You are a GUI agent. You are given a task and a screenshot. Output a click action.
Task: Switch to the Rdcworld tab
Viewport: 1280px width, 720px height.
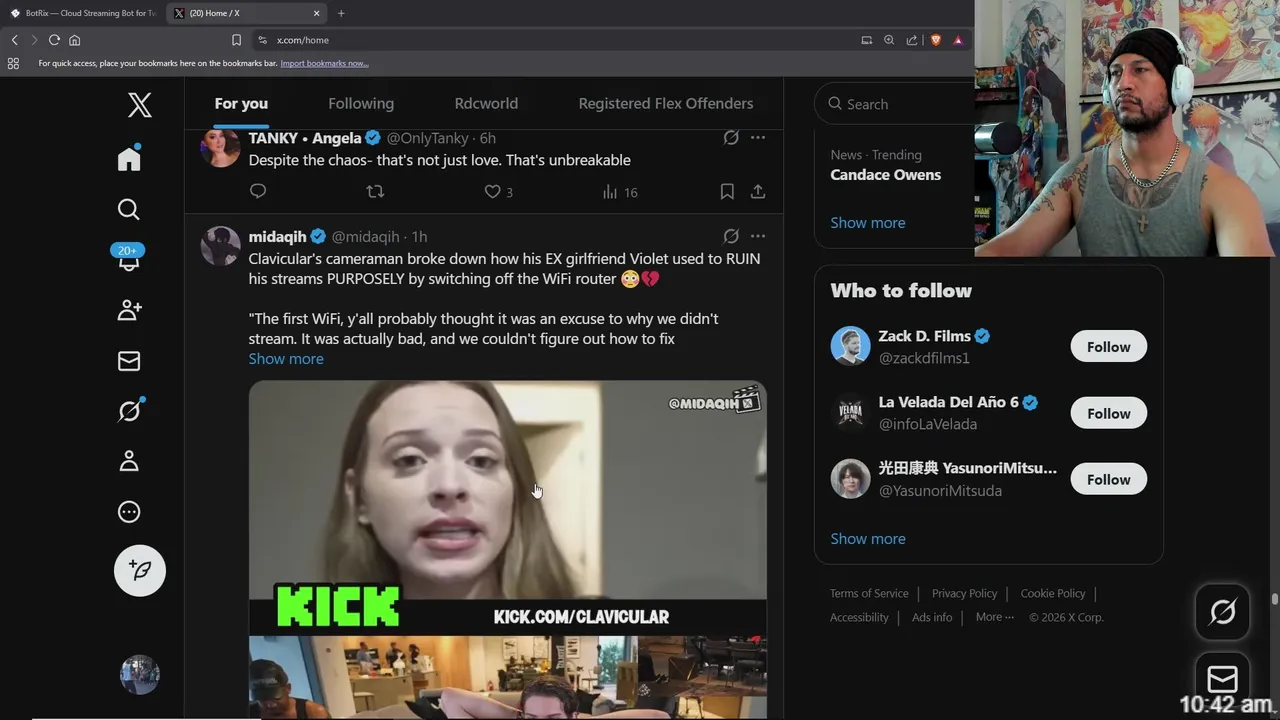486,103
